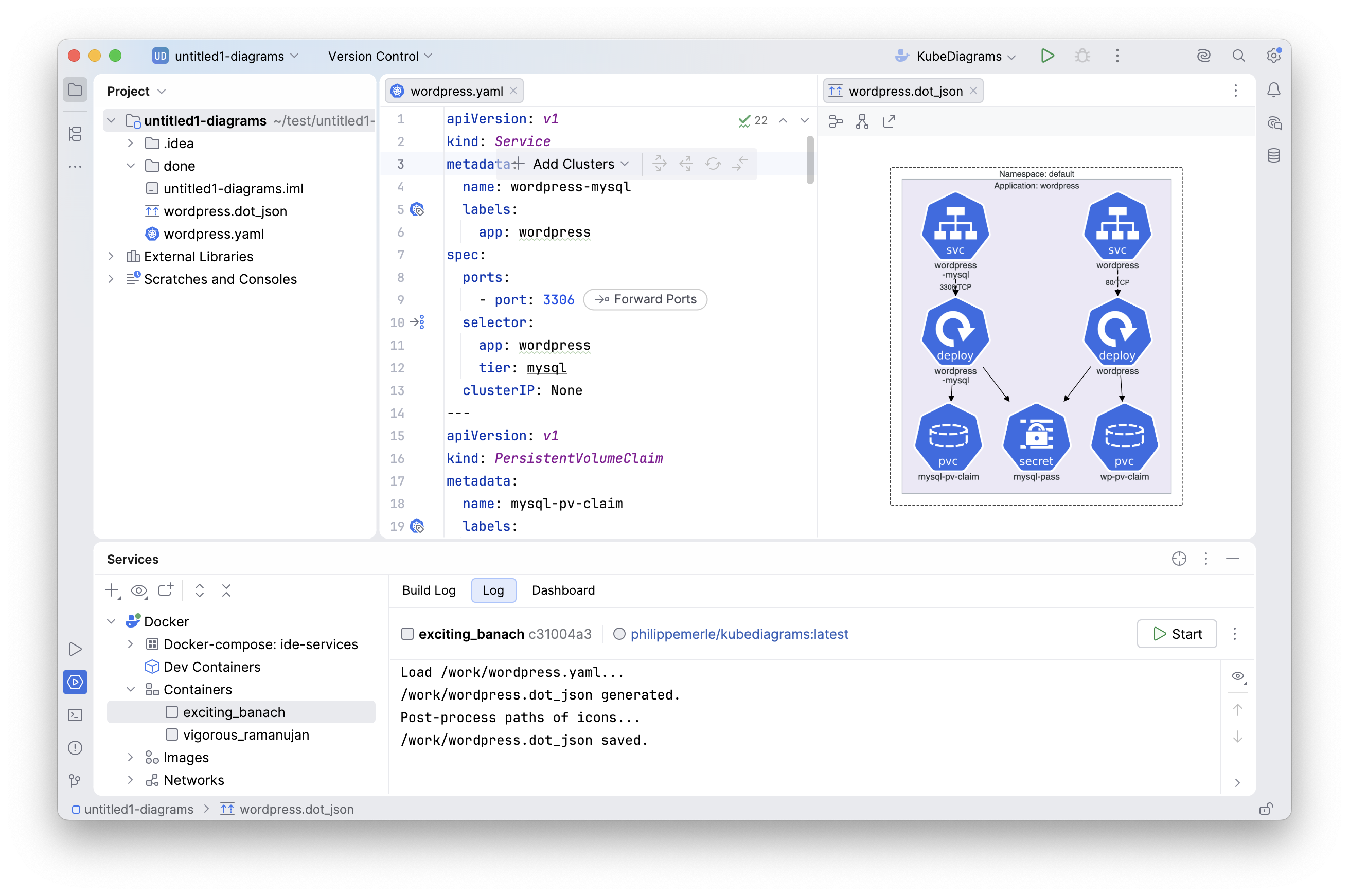The image size is (1349, 896).
Task: Run the KubeDiagrams configuration
Action: pos(1047,56)
